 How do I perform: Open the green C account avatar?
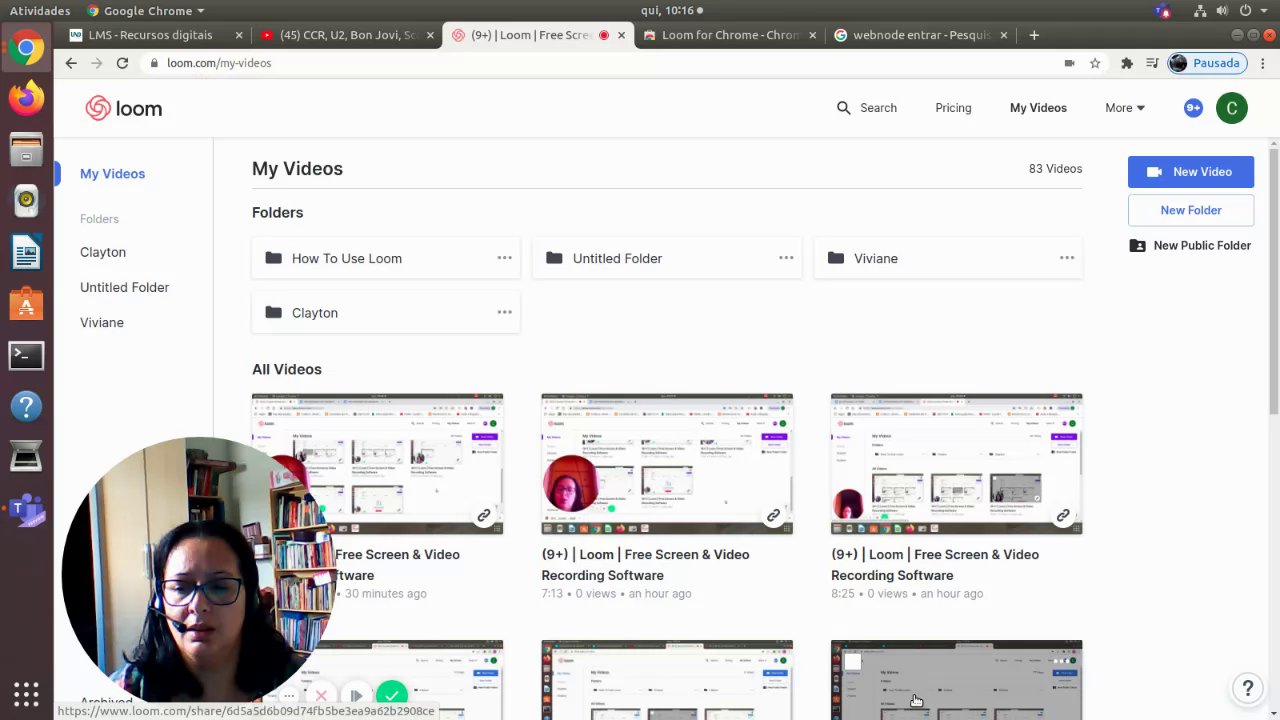click(x=1232, y=108)
